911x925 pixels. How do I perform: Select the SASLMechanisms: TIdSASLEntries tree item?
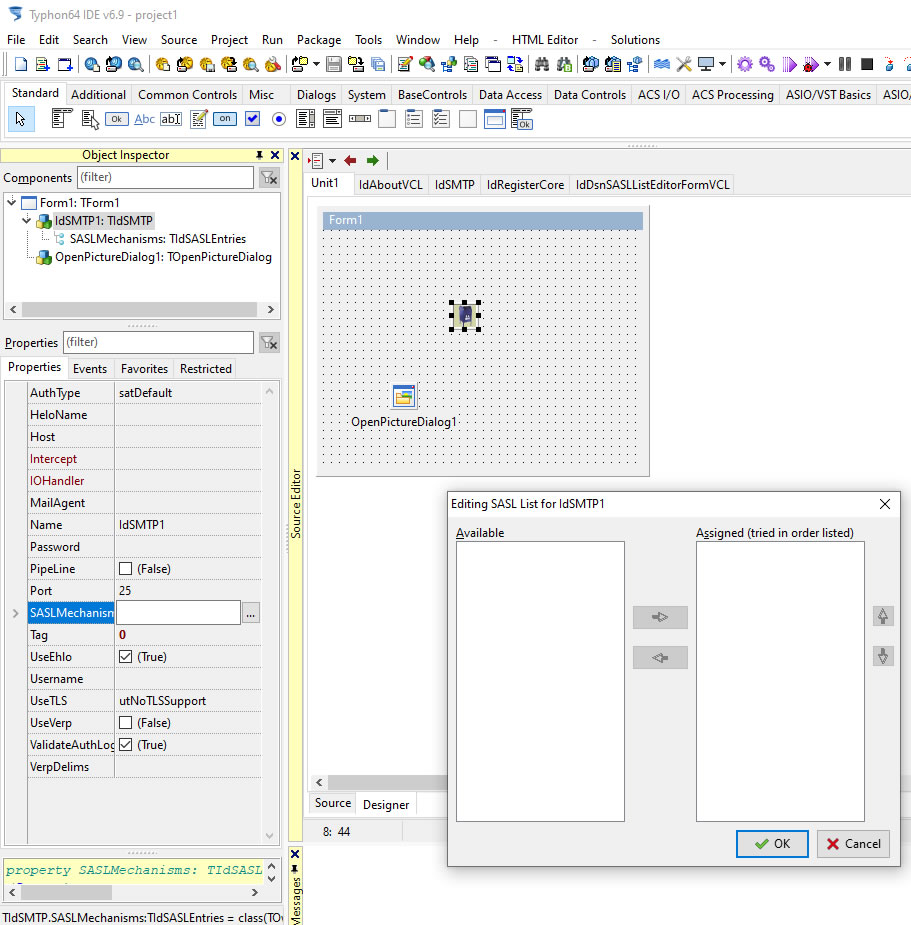(x=158, y=239)
